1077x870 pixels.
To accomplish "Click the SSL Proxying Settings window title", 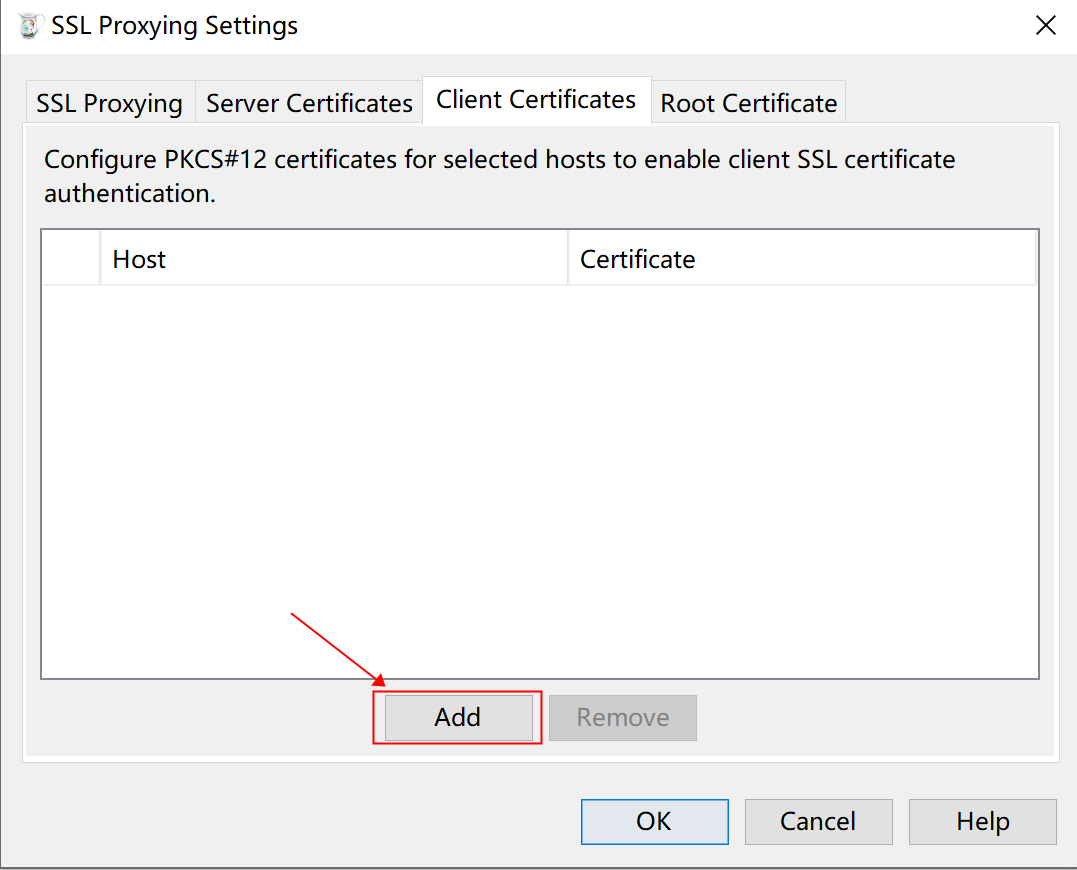I will 175,26.
